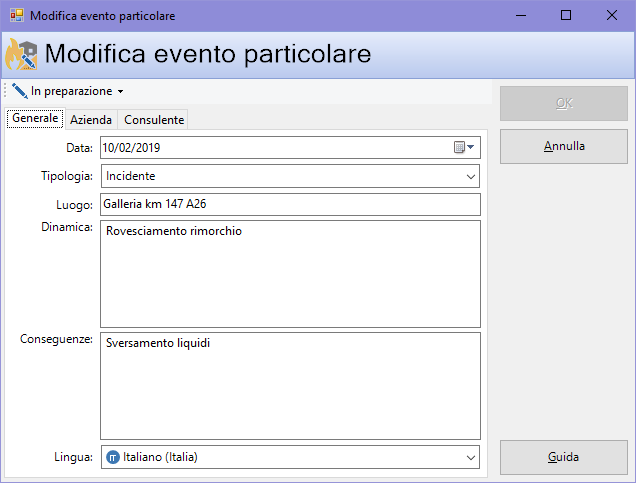
Task: Close the Modifica evento particolare window
Action: click(x=612, y=15)
